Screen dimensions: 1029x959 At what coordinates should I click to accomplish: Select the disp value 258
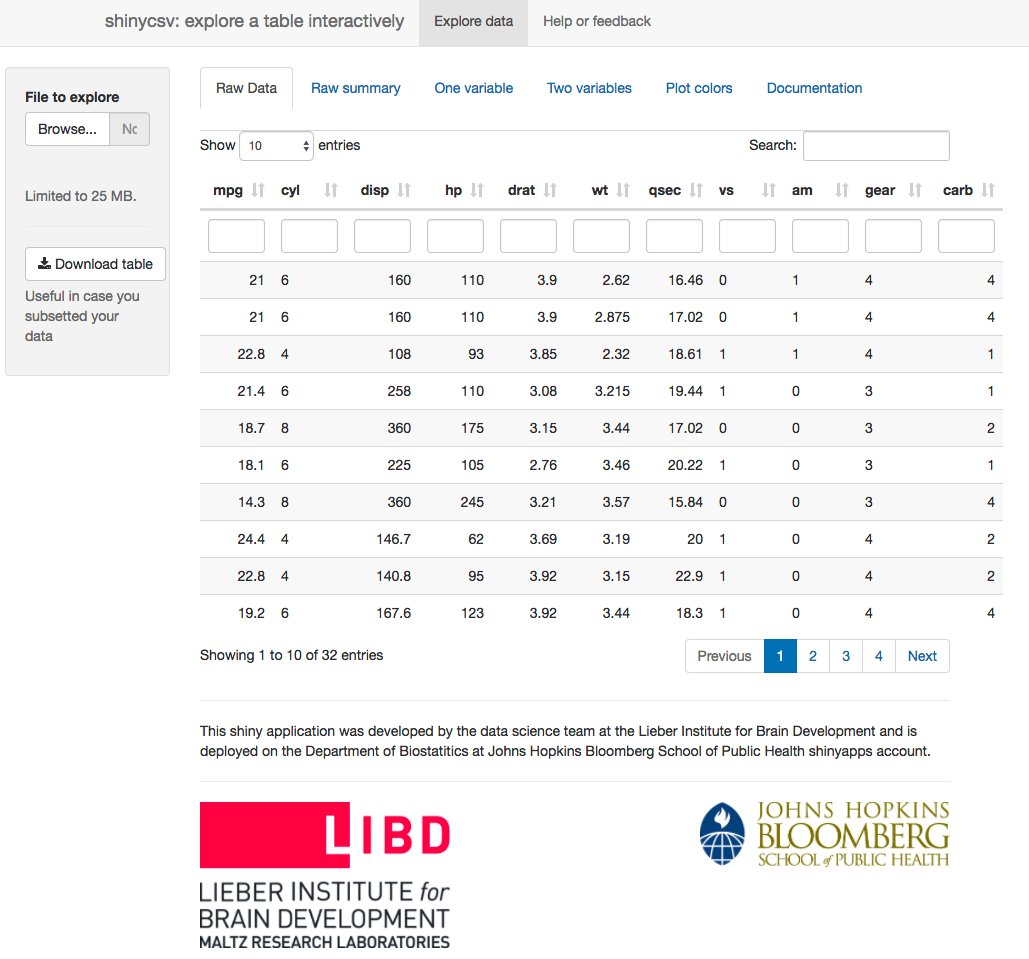pyautogui.click(x=399, y=391)
